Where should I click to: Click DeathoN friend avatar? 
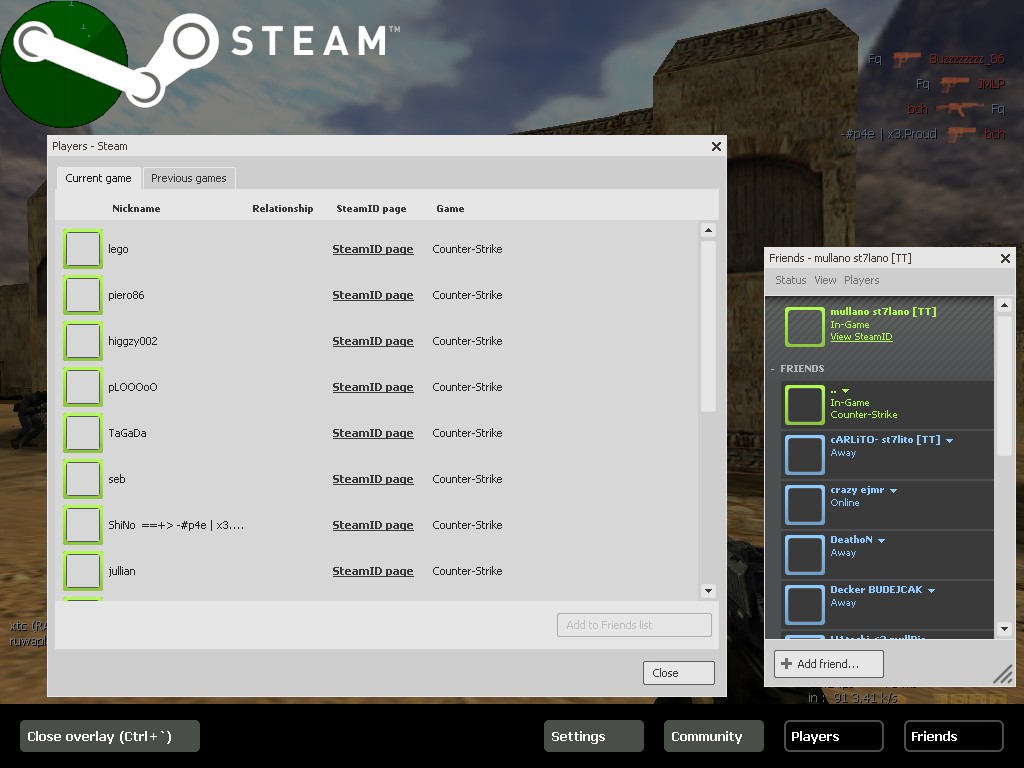coord(805,554)
